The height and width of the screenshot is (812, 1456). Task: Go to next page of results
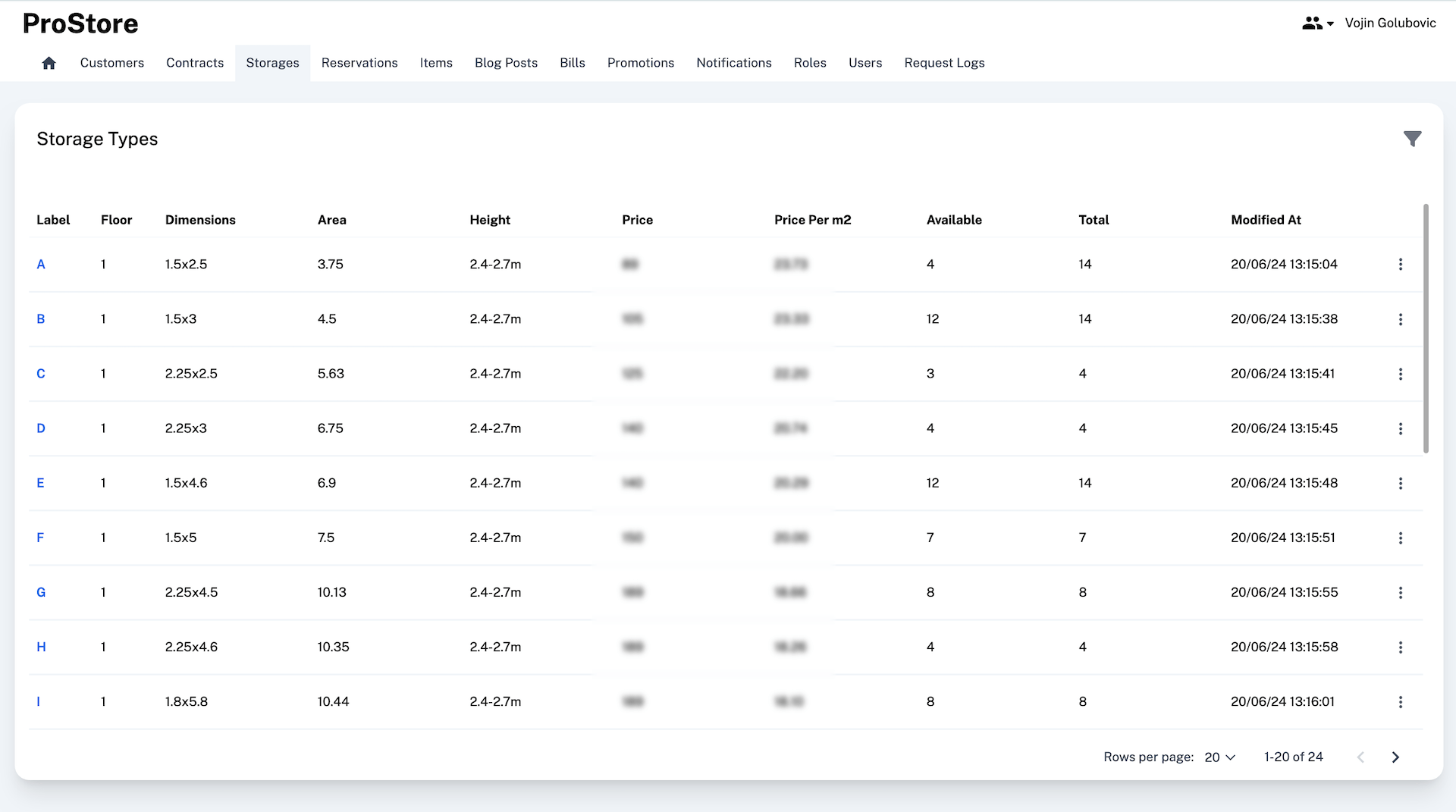[1395, 757]
